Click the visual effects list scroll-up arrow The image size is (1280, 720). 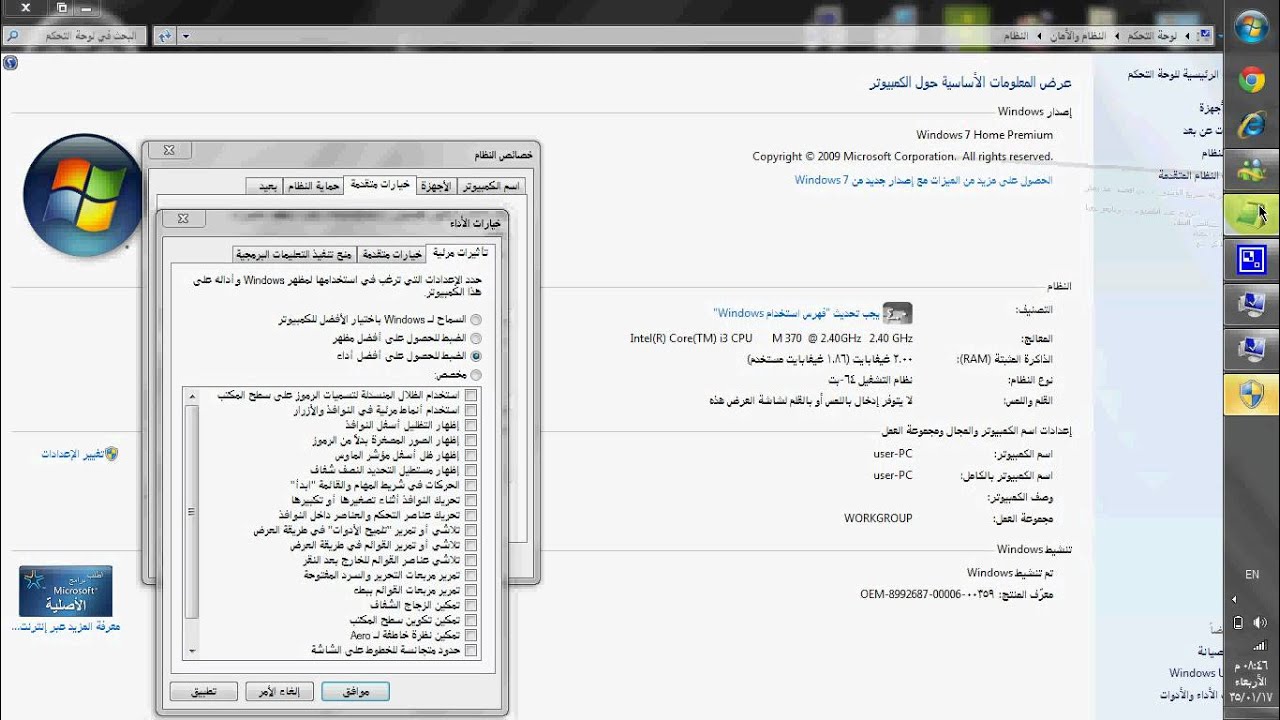[x=192, y=395]
